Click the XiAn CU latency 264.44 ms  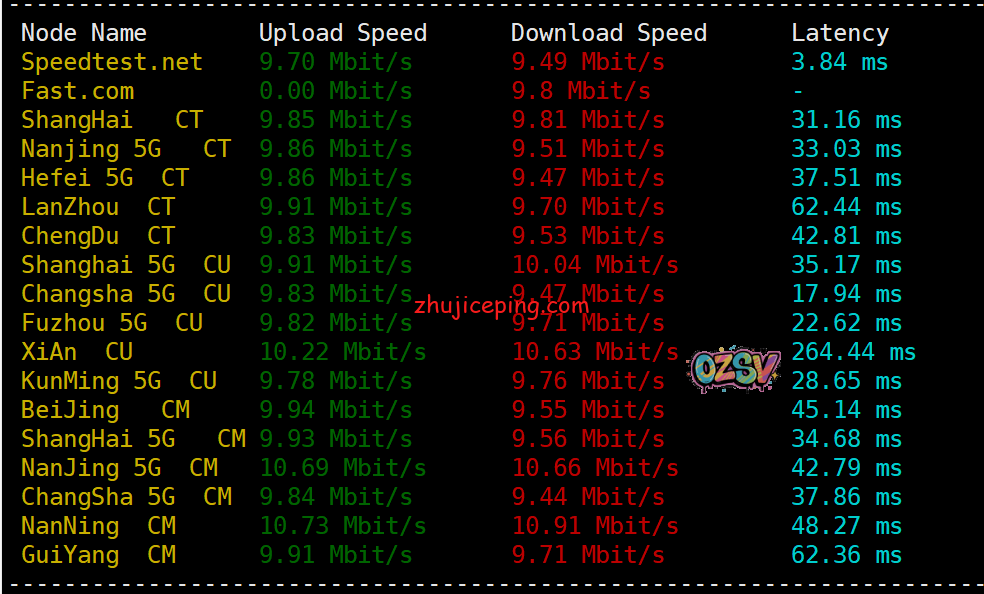(853, 352)
